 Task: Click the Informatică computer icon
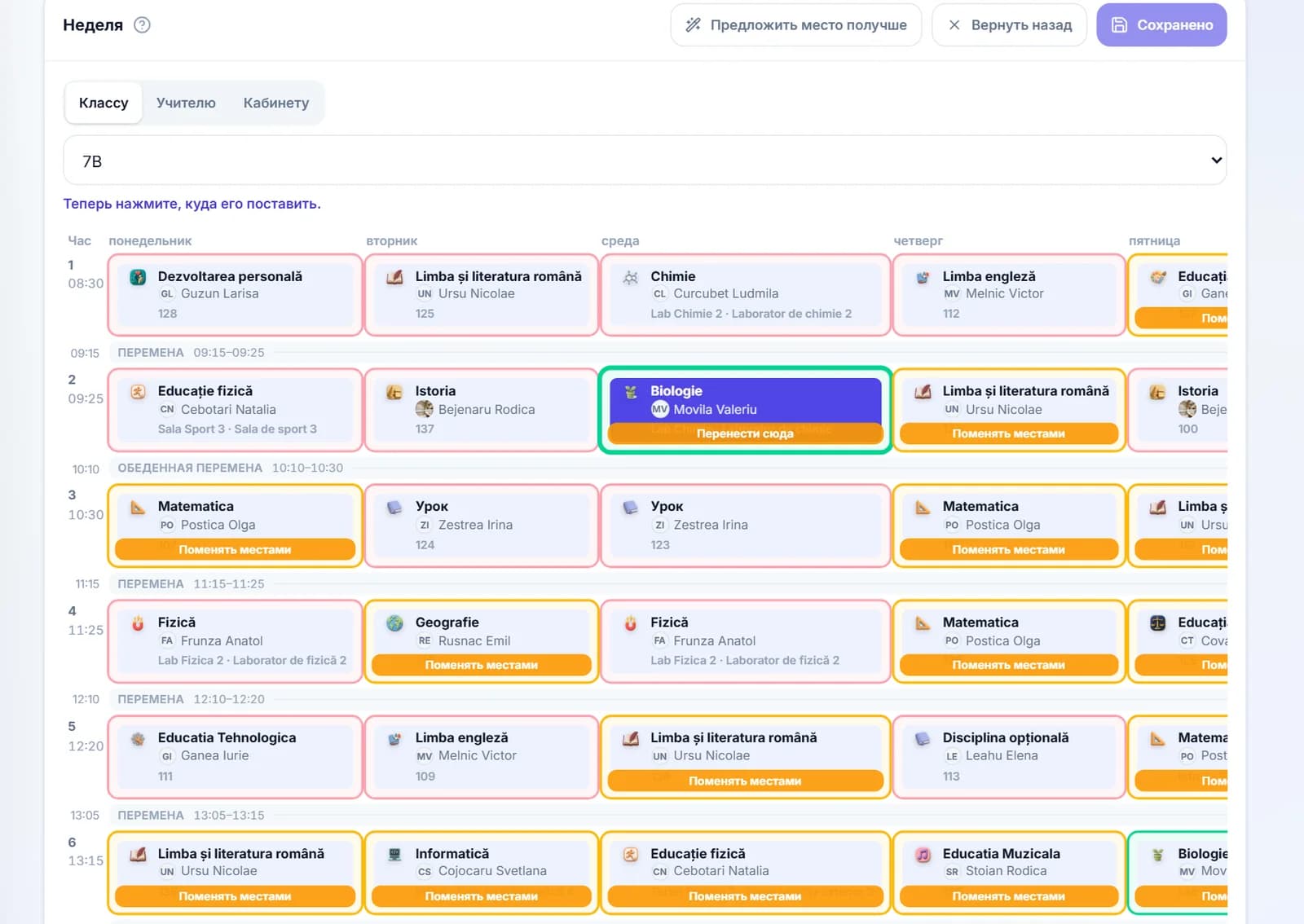coord(394,855)
